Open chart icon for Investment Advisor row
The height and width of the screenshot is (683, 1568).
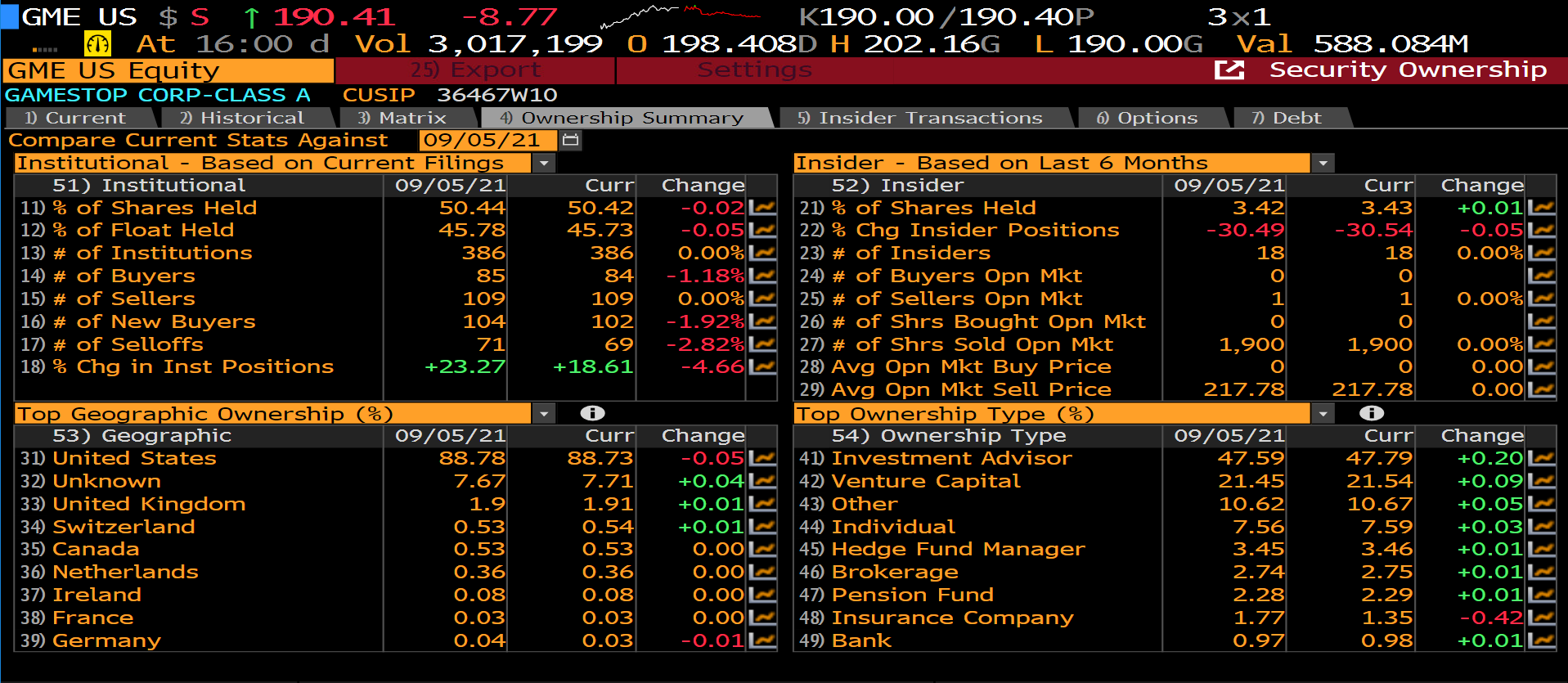(1542, 458)
